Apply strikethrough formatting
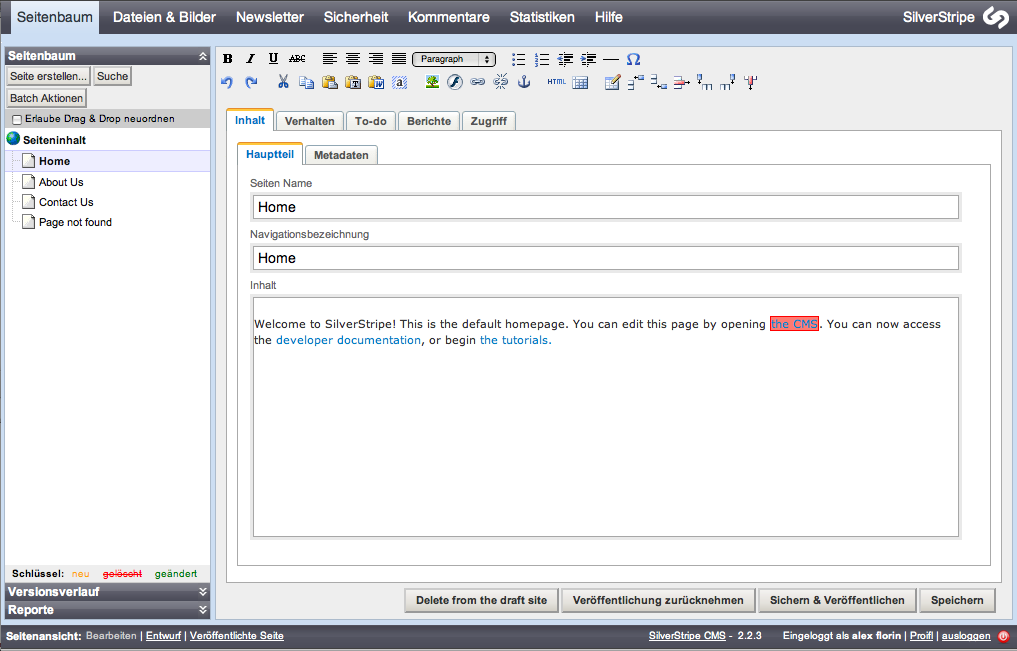 [x=297, y=59]
